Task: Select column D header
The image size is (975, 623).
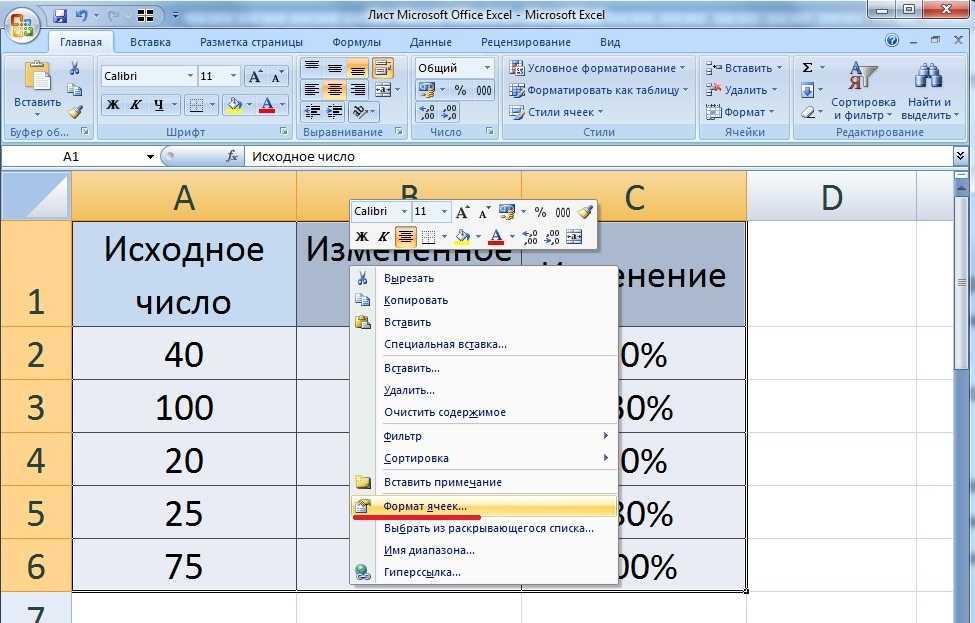Action: coord(831,197)
